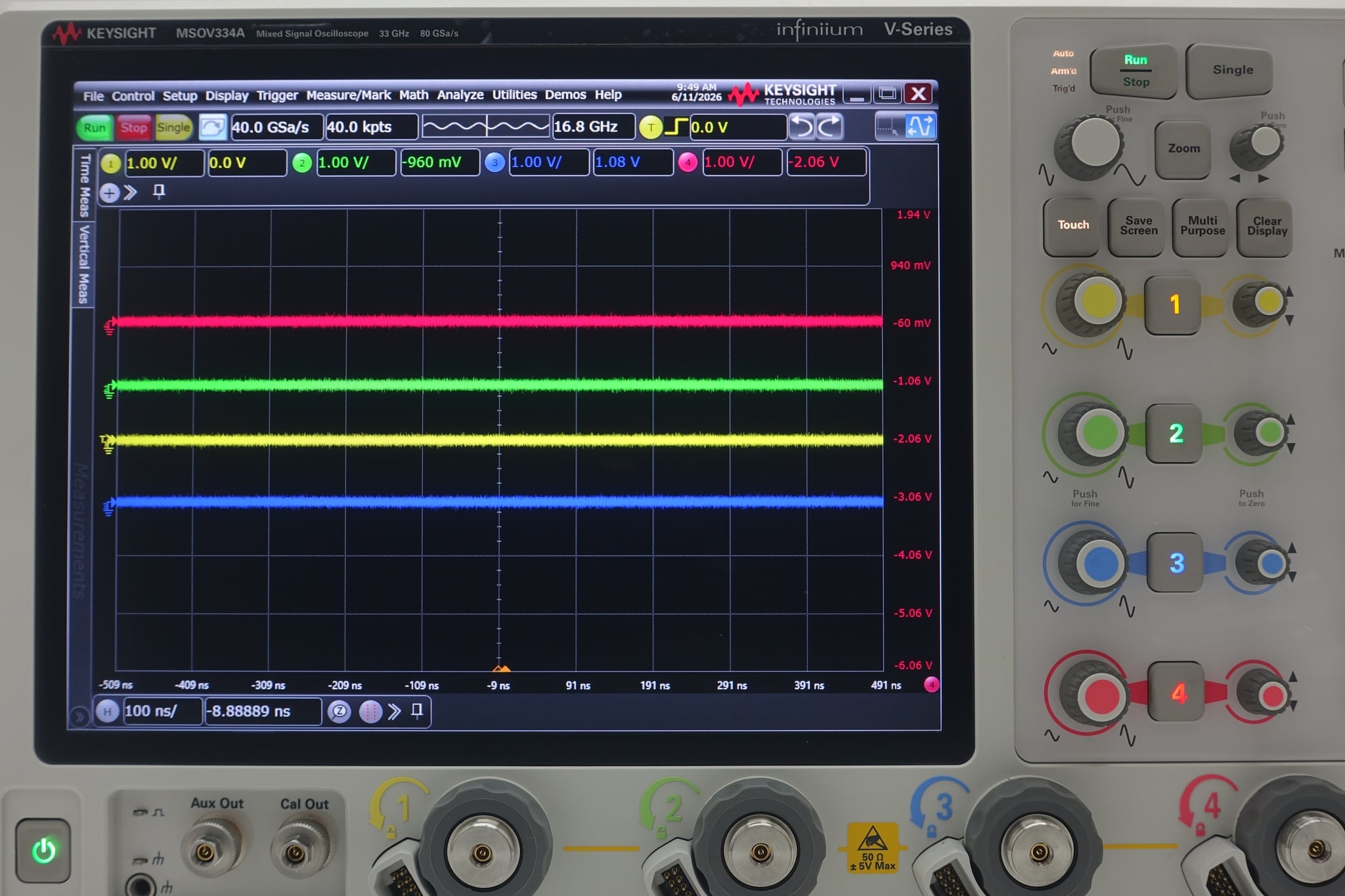Push the green power button

[44, 851]
